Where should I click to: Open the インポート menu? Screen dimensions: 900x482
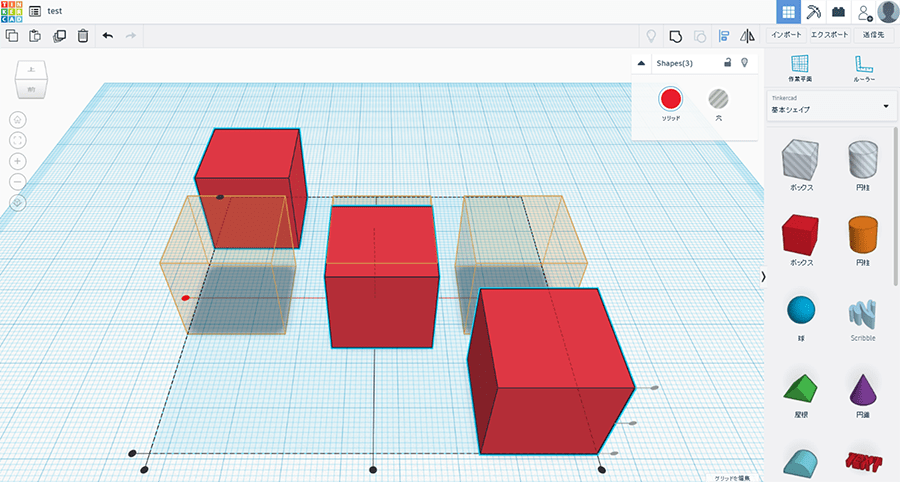click(786, 35)
